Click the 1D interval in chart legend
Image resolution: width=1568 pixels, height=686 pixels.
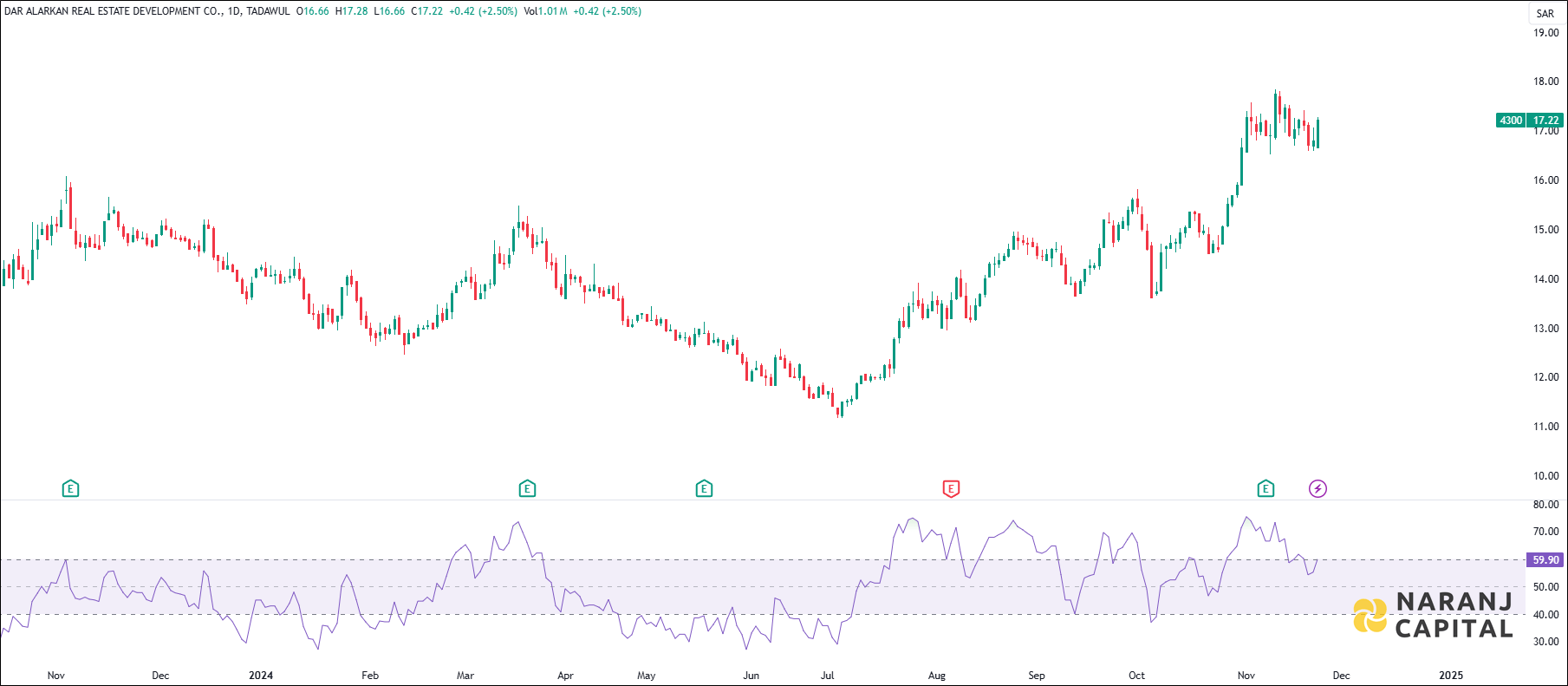(x=234, y=11)
